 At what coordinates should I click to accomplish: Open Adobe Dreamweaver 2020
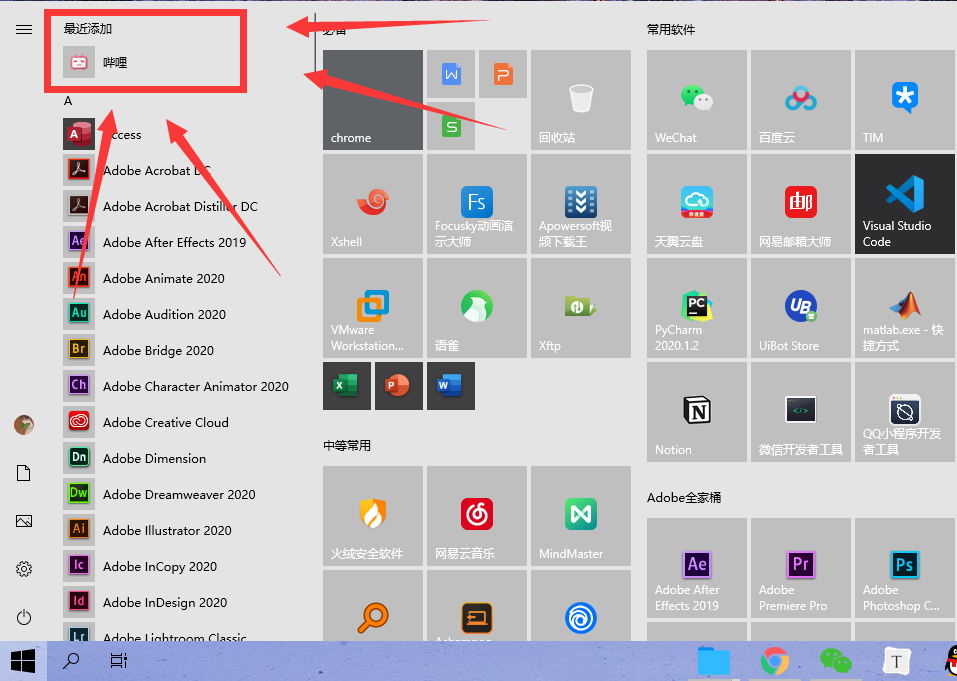(183, 494)
